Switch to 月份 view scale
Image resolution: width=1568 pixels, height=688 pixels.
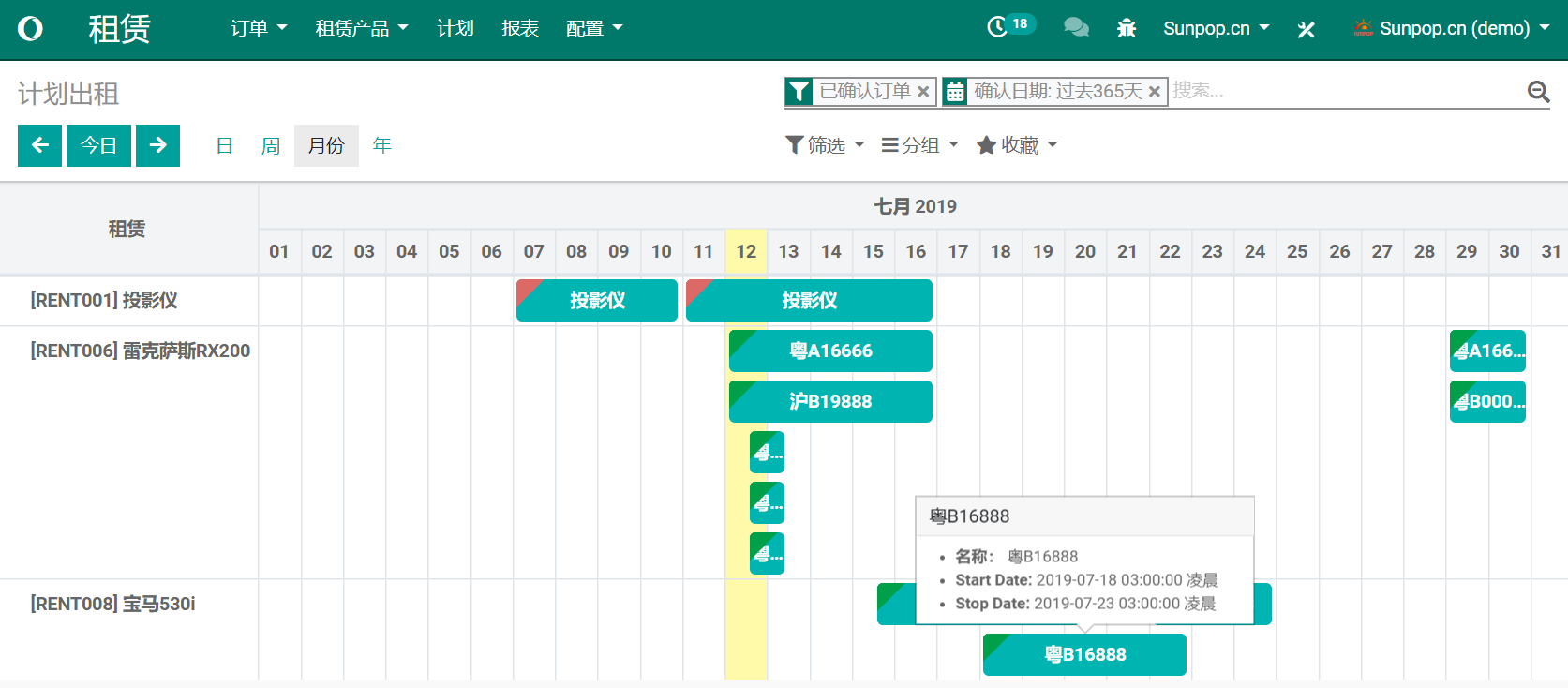[326, 146]
